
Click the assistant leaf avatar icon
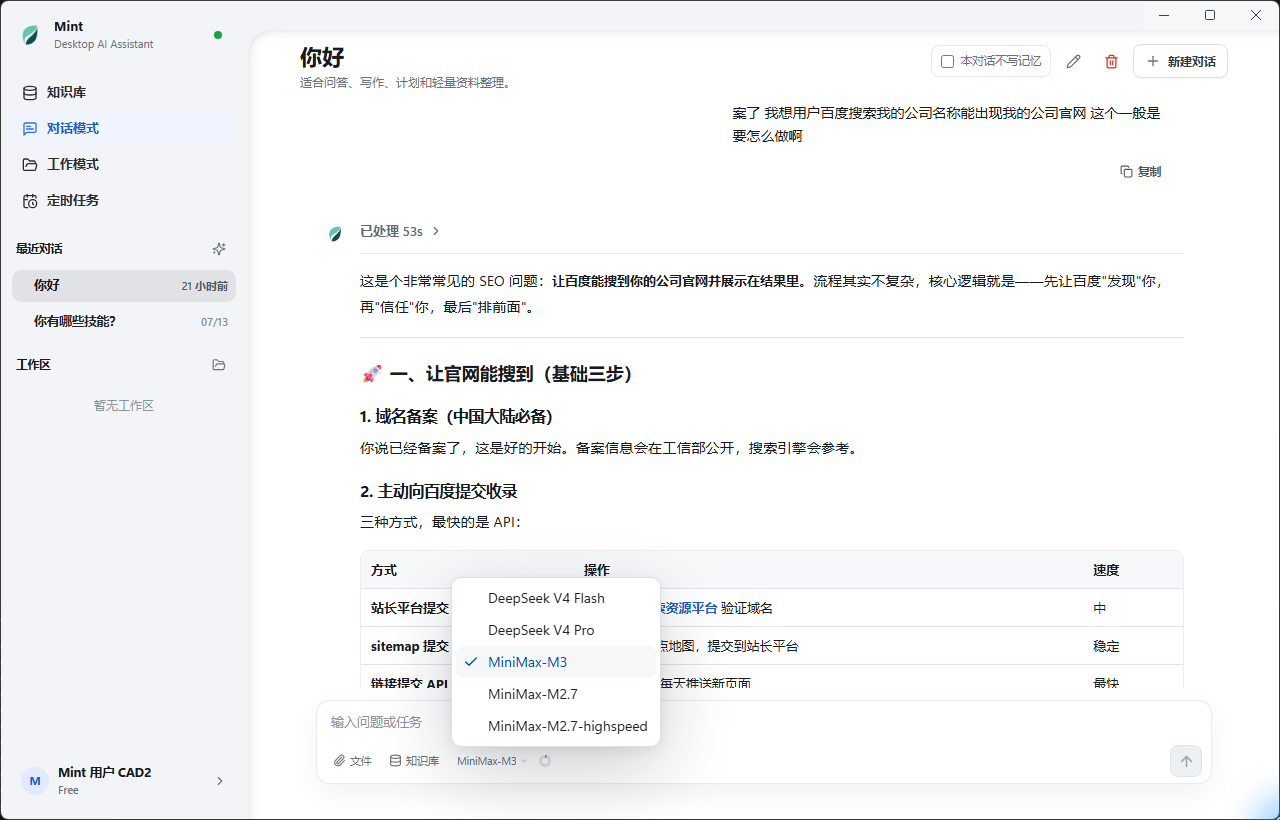pyautogui.click(x=335, y=233)
